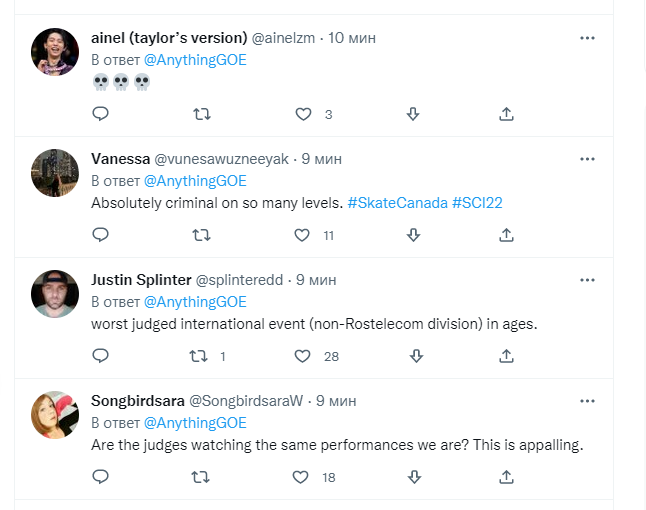Go to Songbirdsara's profile by name

(136, 401)
